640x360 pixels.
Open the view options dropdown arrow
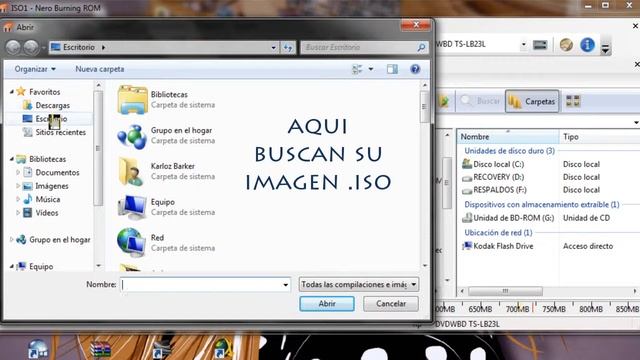point(371,69)
